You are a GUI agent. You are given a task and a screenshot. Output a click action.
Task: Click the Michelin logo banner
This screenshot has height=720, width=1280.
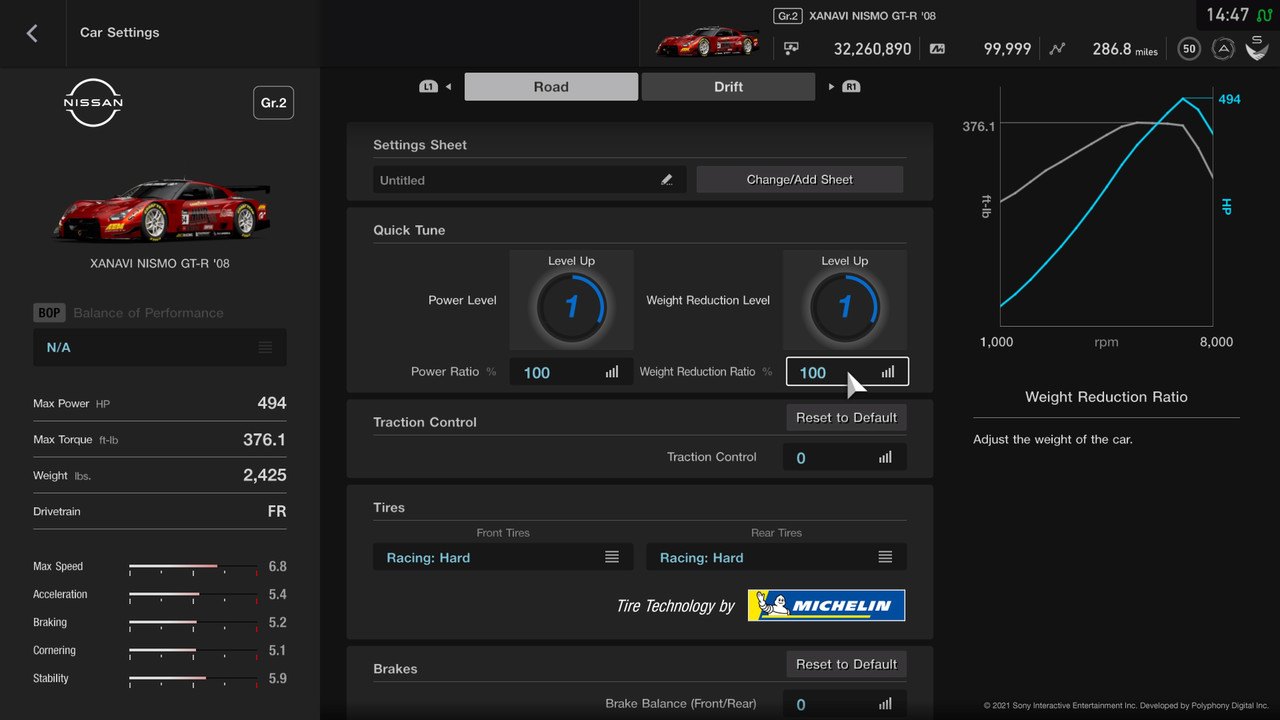click(826, 605)
